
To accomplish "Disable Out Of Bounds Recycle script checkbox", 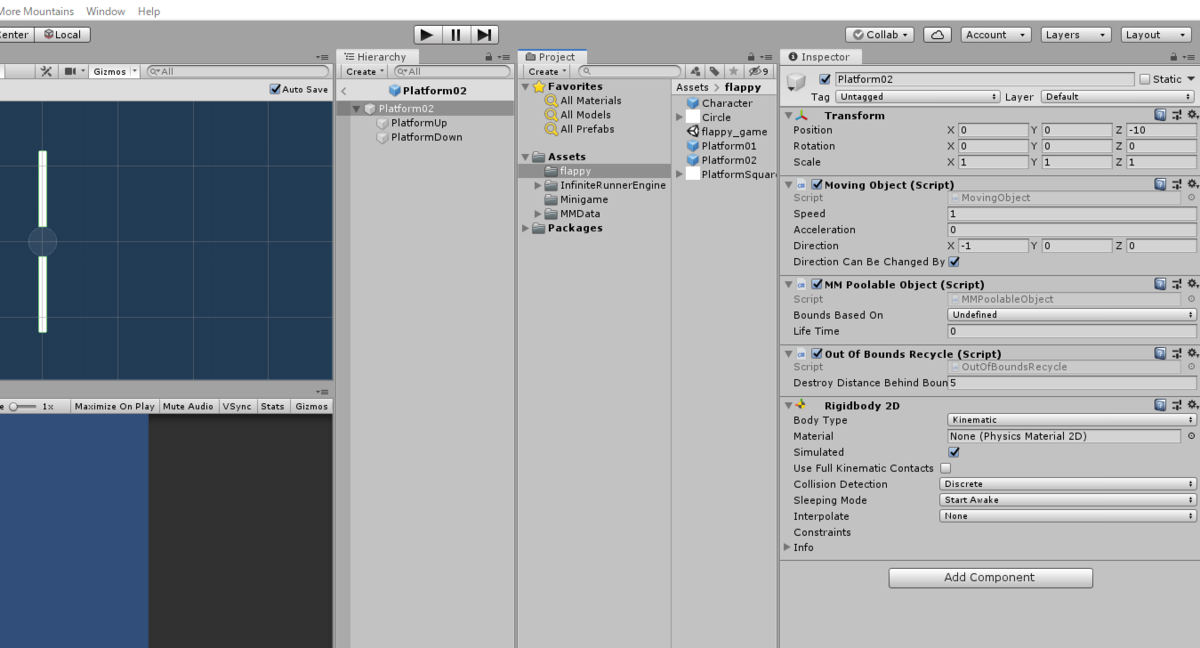I will (x=817, y=354).
